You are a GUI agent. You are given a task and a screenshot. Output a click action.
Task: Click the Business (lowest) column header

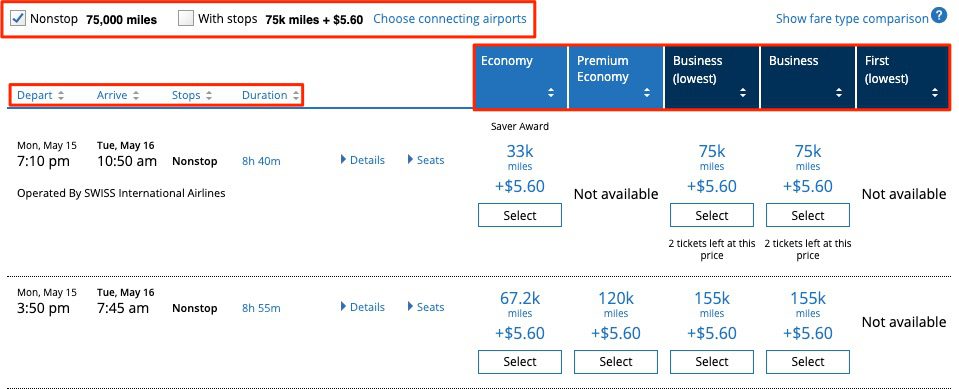[712, 76]
